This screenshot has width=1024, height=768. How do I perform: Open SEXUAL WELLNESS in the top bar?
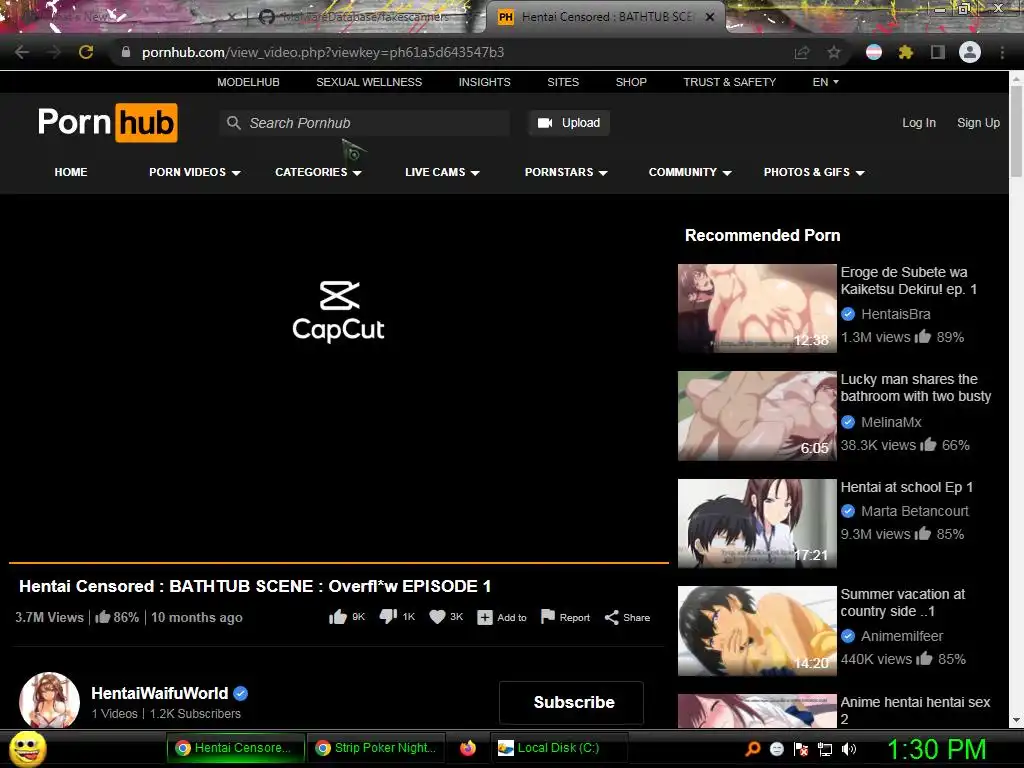tap(369, 82)
